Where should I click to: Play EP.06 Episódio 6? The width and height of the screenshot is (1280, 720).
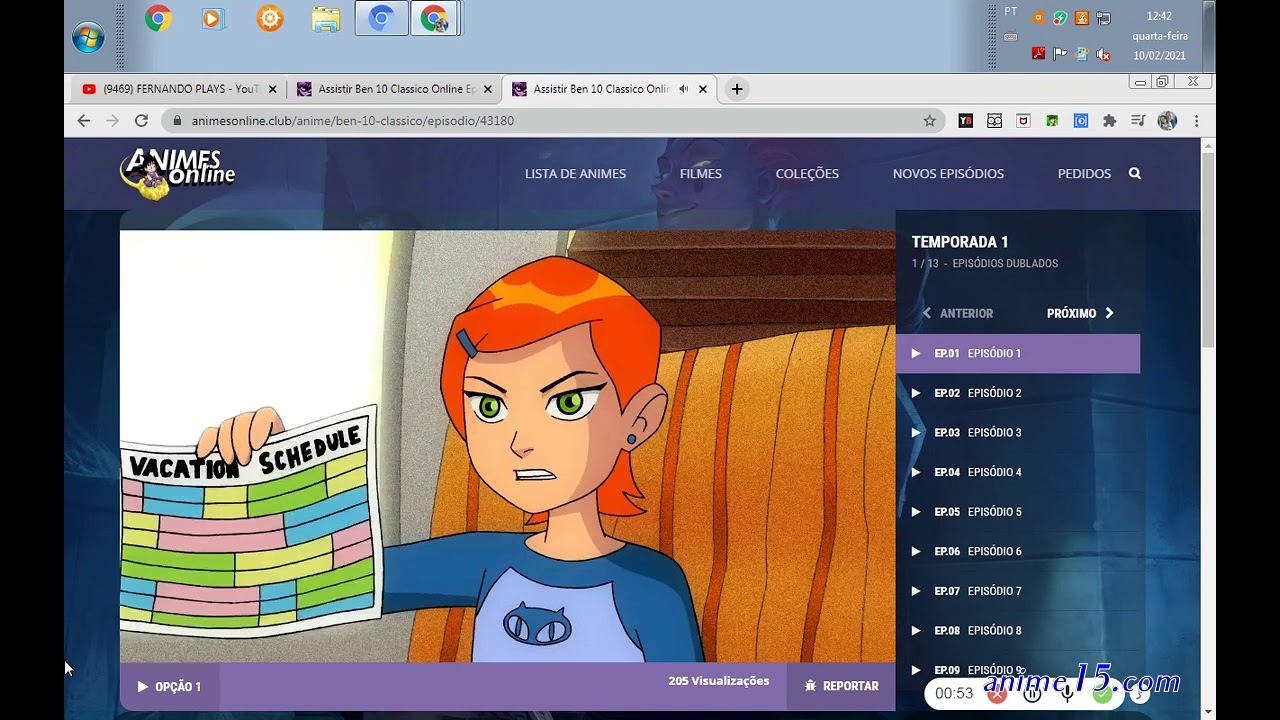(x=1018, y=551)
